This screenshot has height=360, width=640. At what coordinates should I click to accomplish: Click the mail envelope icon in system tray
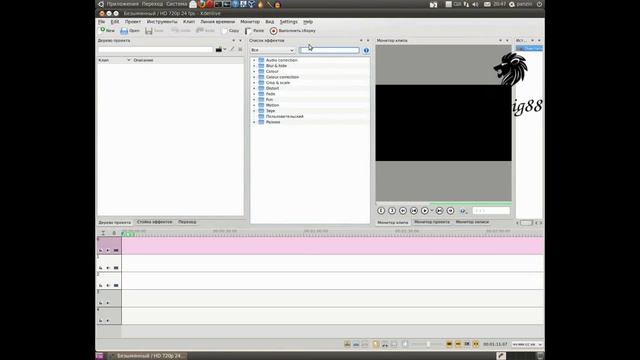click(x=487, y=4)
